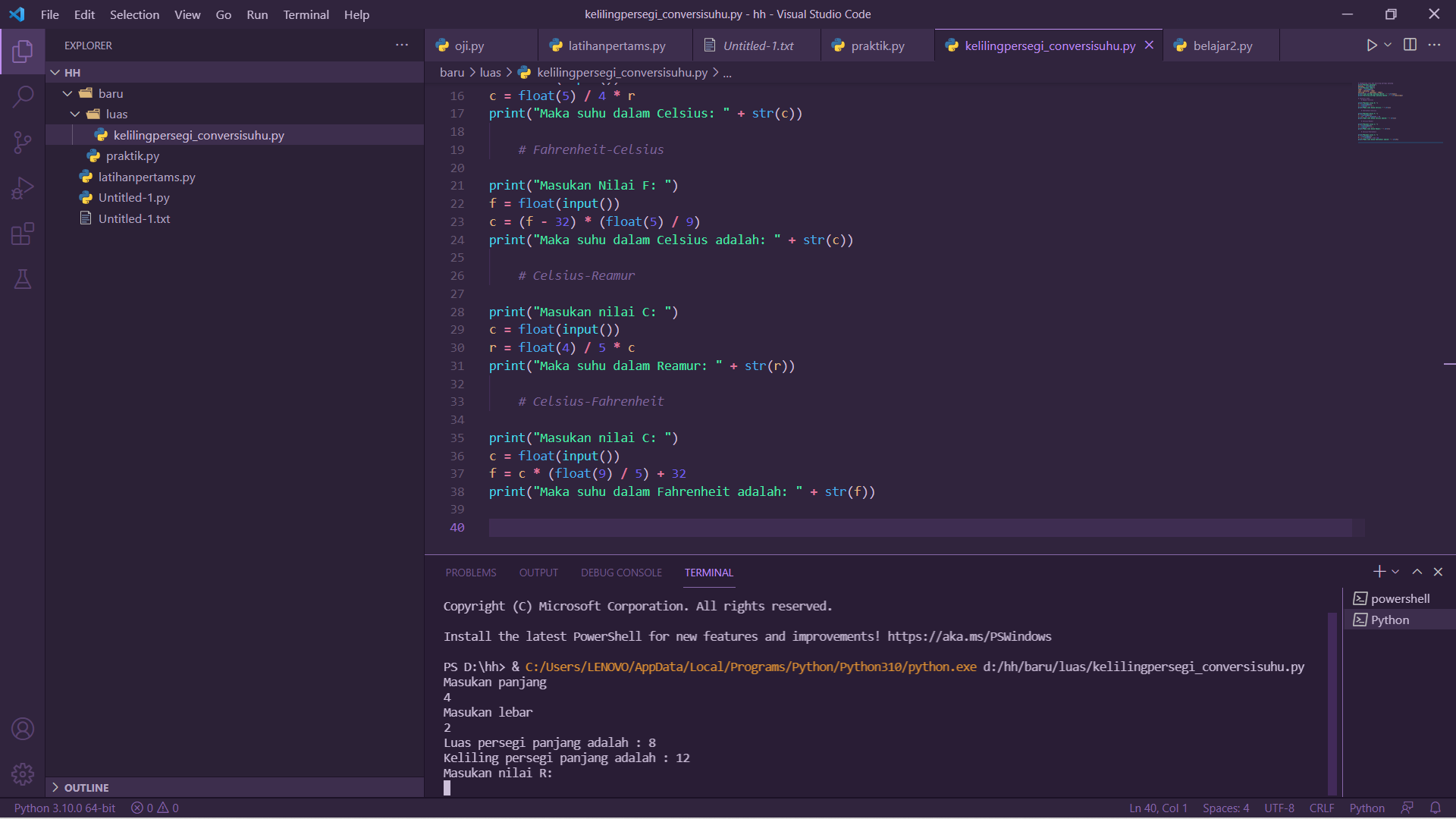
Task: Open the Extensions view
Action: [x=23, y=234]
